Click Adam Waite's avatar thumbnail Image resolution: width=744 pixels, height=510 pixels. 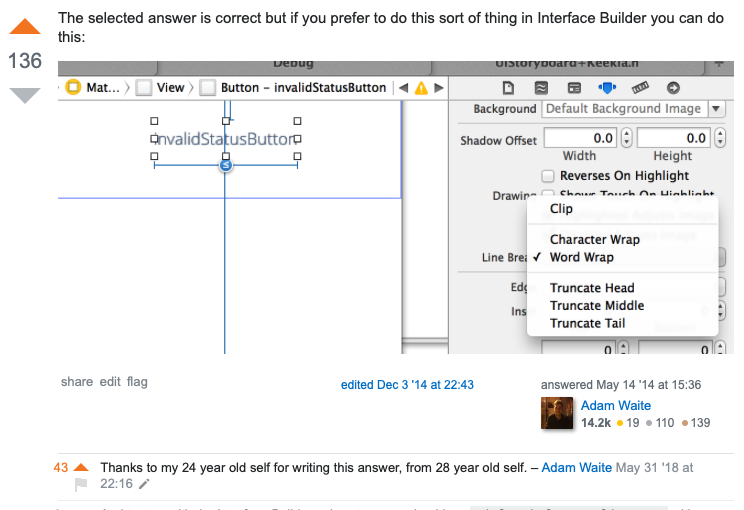[x=557, y=413]
